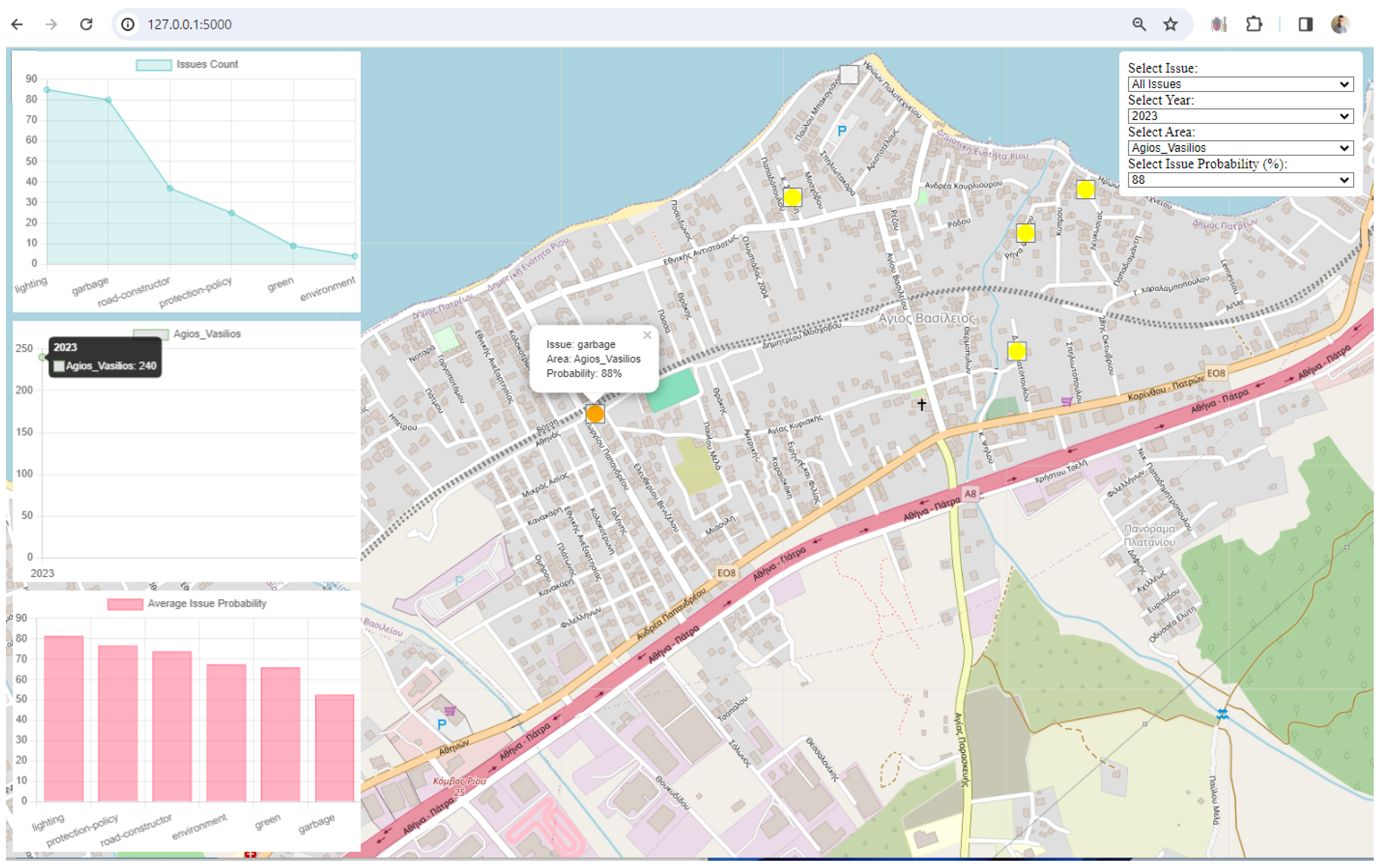Open the zoom magnifier icon
Screen dimensions: 1382x868
coord(1139,24)
